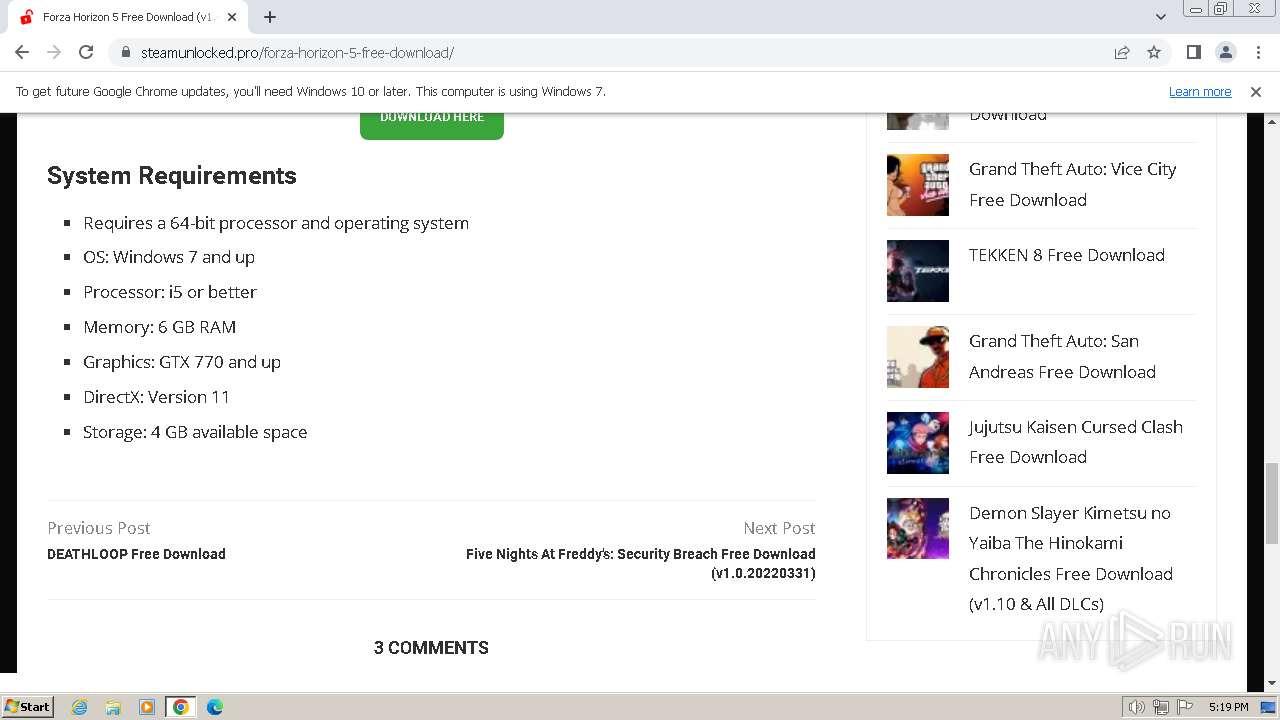Open the Chrome side panel
The height and width of the screenshot is (720, 1280).
[1193, 52]
